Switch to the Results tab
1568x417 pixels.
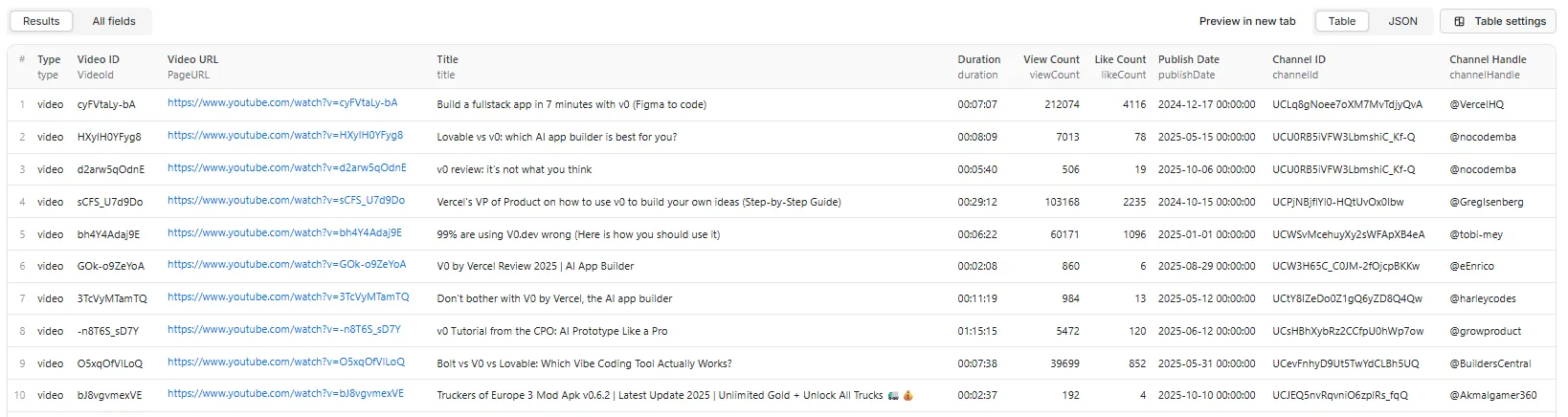(41, 21)
